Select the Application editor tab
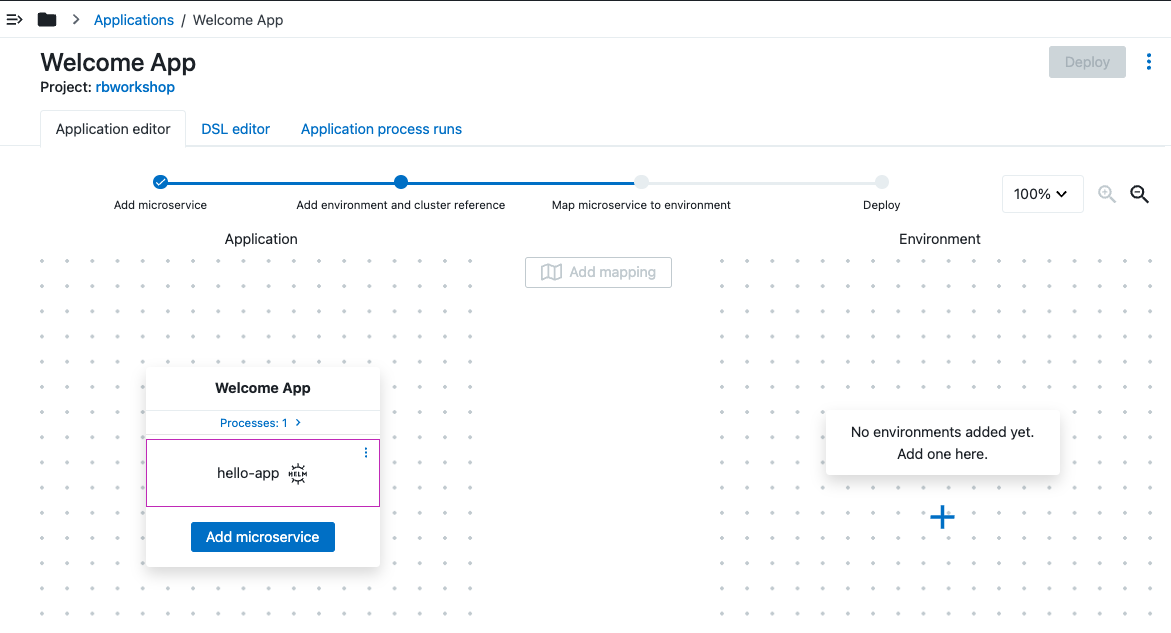This screenshot has width=1171, height=633. pyautogui.click(x=113, y=128)
